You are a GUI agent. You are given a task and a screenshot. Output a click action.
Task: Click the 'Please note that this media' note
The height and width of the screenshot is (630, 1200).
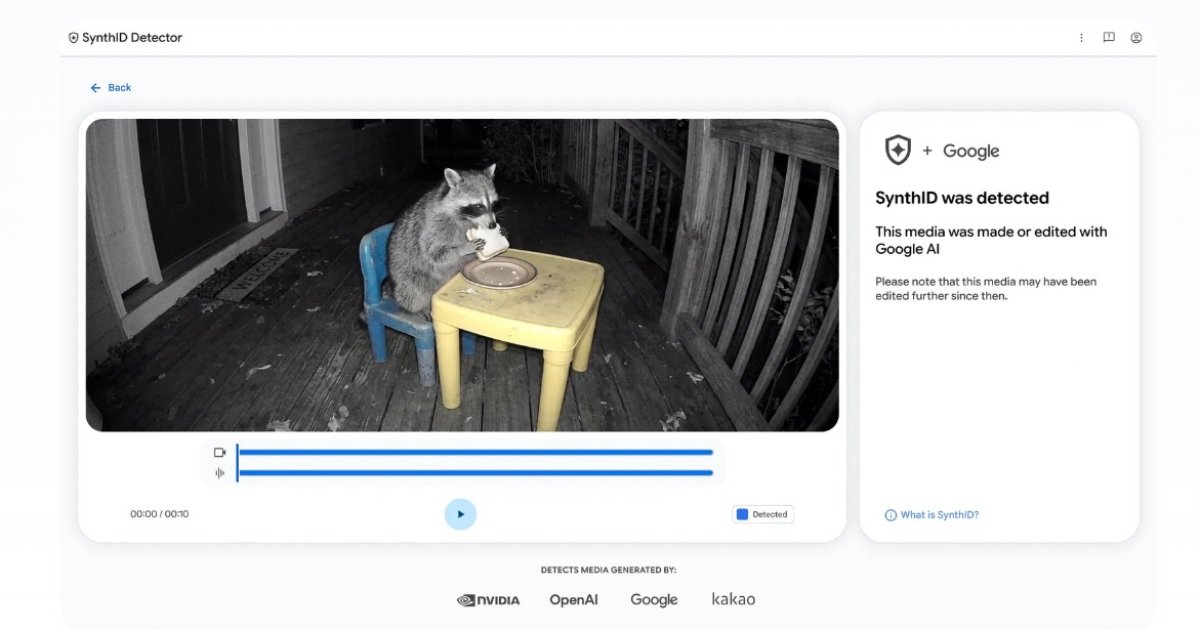[986, 289]
